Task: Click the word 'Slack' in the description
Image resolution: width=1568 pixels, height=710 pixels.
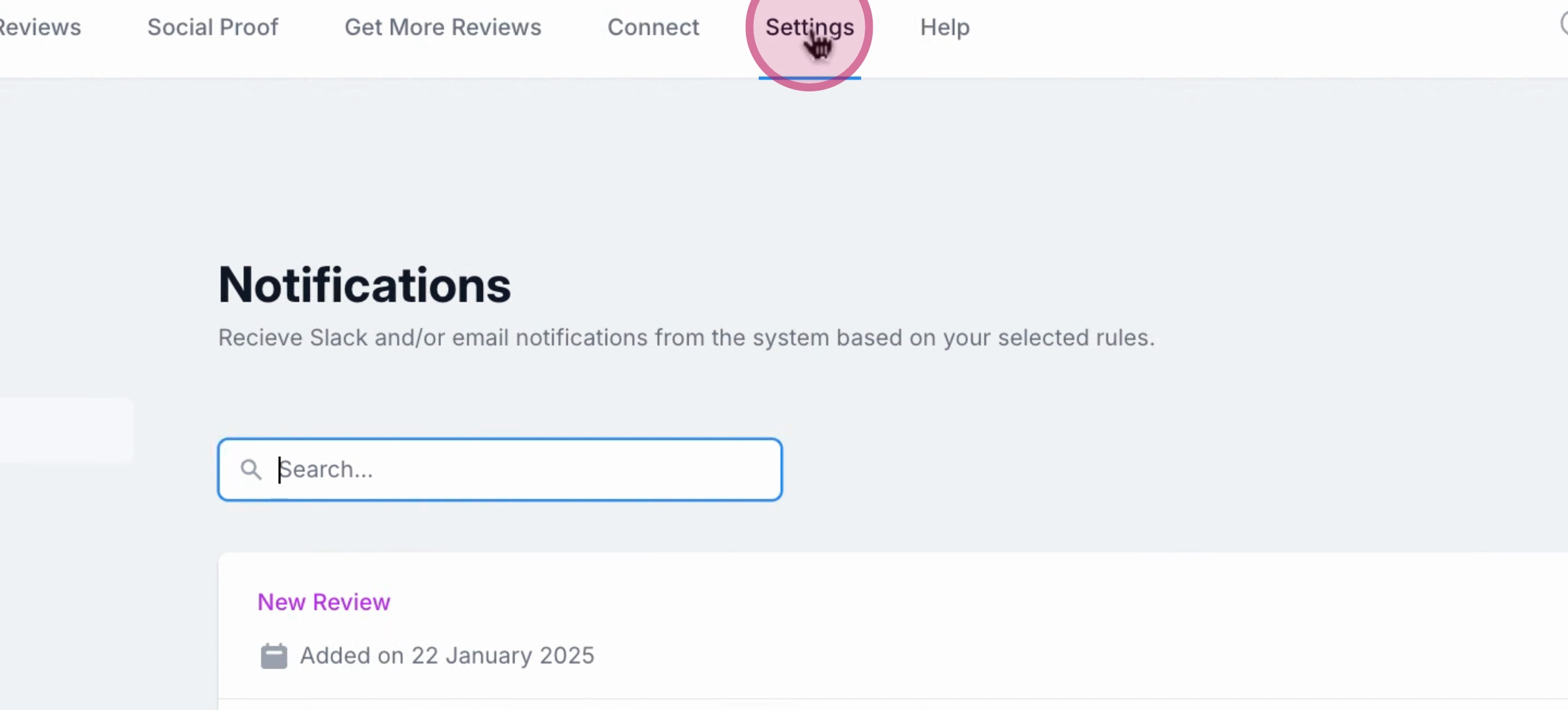Action: (338, 337)
